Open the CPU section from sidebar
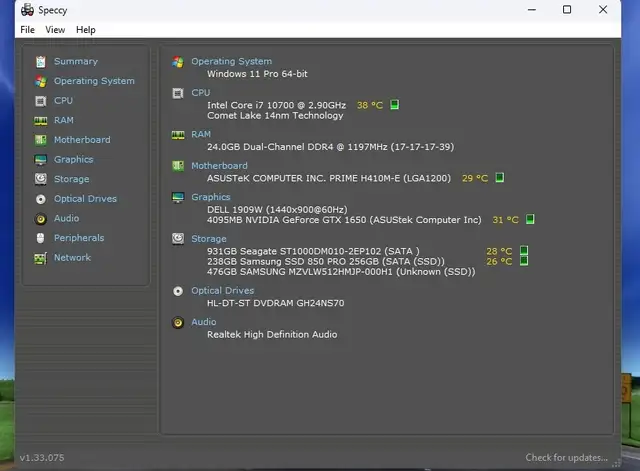The width and height of the screenshot is (640, 471). coord(63,101)
